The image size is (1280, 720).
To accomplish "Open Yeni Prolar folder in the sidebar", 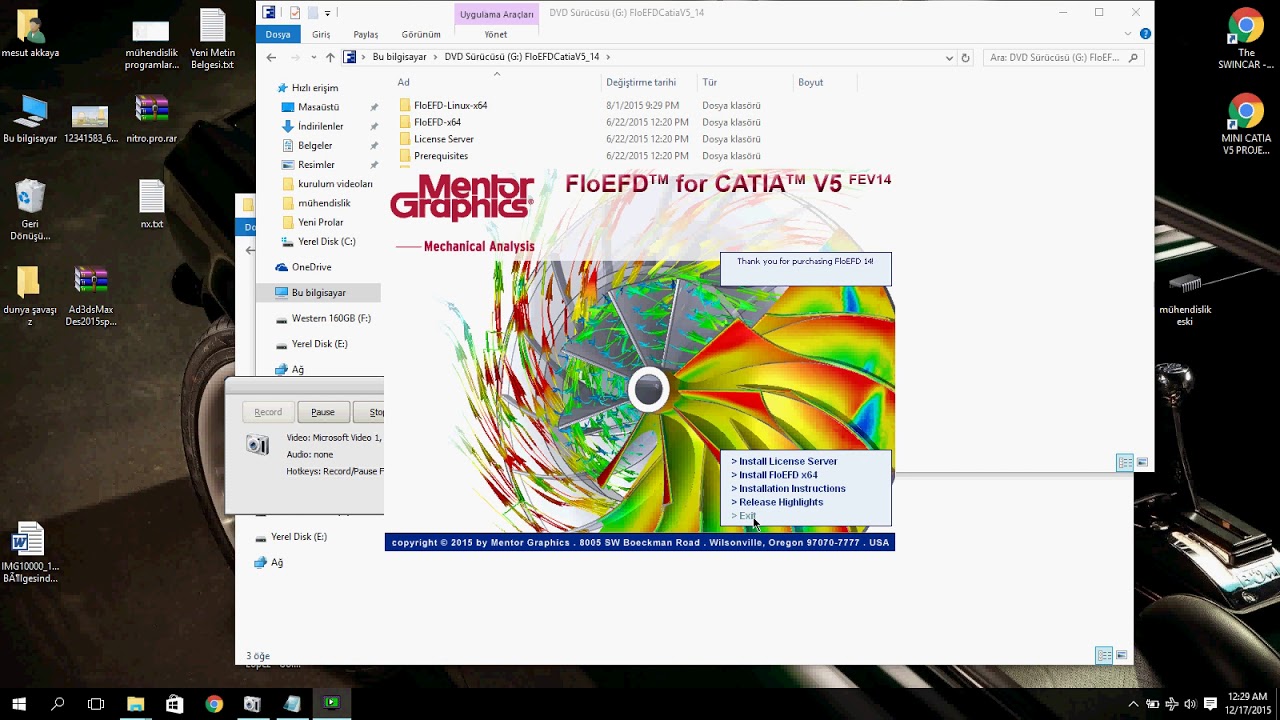I will pyautogui.click(x=320, y=222).
